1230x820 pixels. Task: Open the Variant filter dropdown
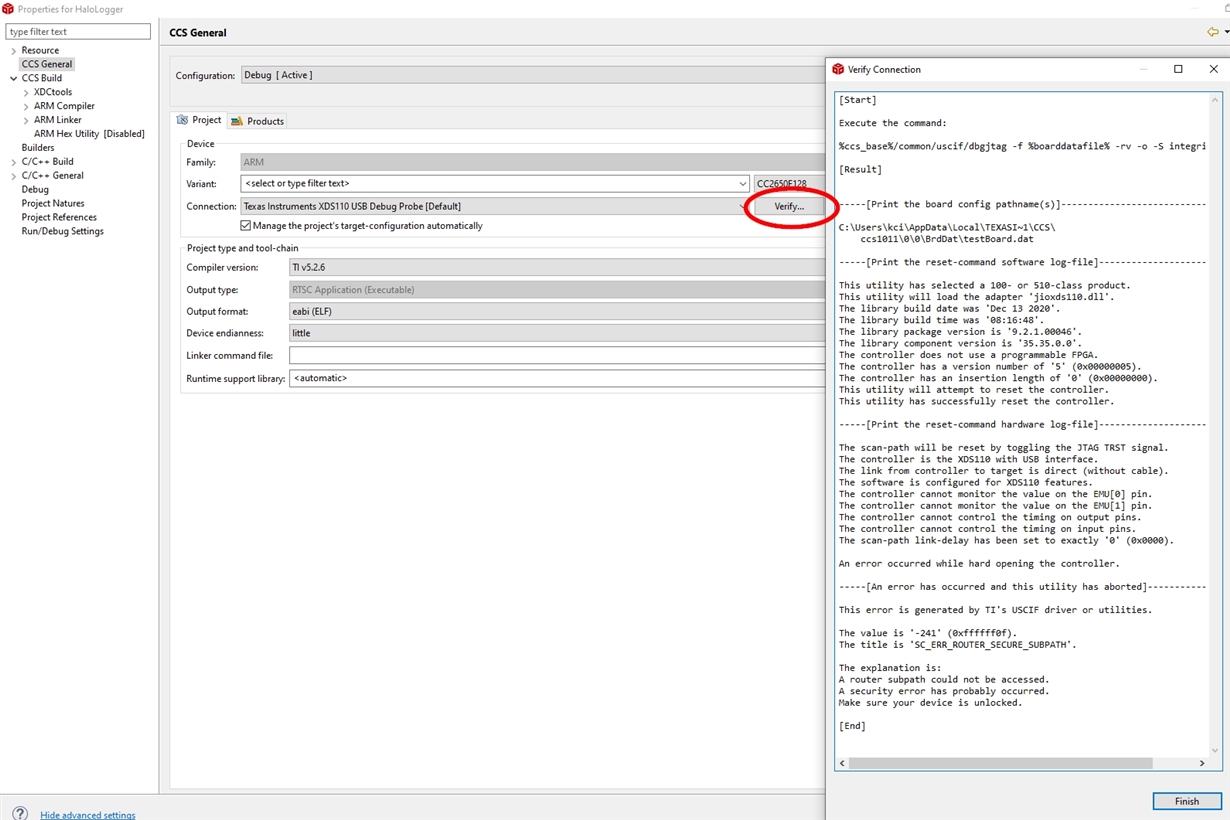click(x=742, y=184)
